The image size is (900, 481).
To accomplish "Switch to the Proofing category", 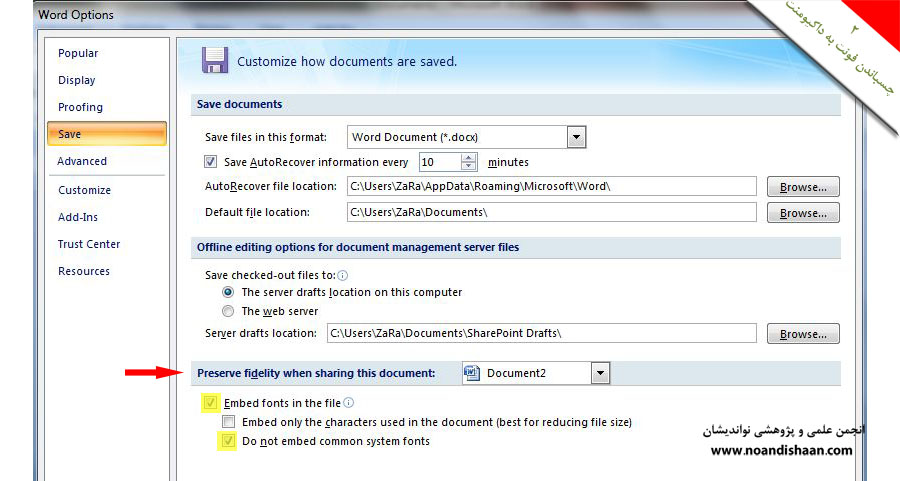I will (80, 107).
